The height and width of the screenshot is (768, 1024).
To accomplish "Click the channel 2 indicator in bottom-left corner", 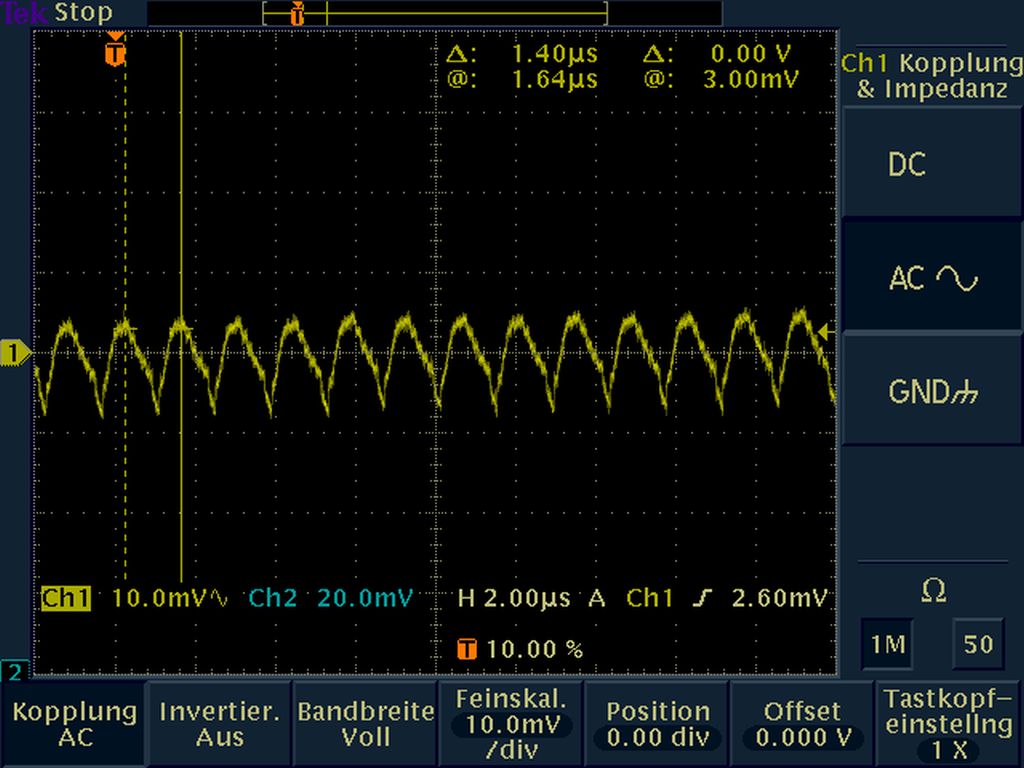I will pyautogui.click(x=15, y=670).
